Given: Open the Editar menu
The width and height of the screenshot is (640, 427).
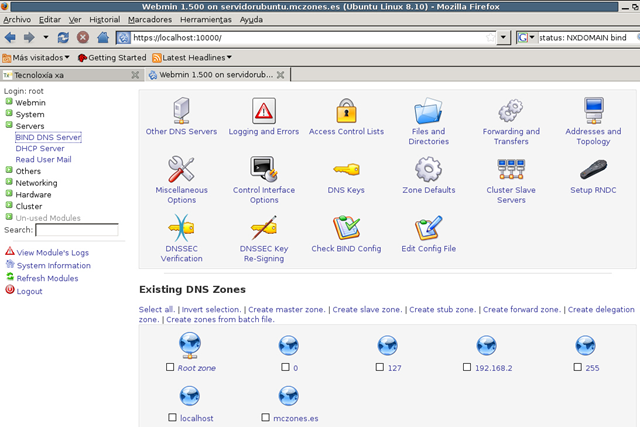Looking at the screenshot, I should [x=50, y=20].
